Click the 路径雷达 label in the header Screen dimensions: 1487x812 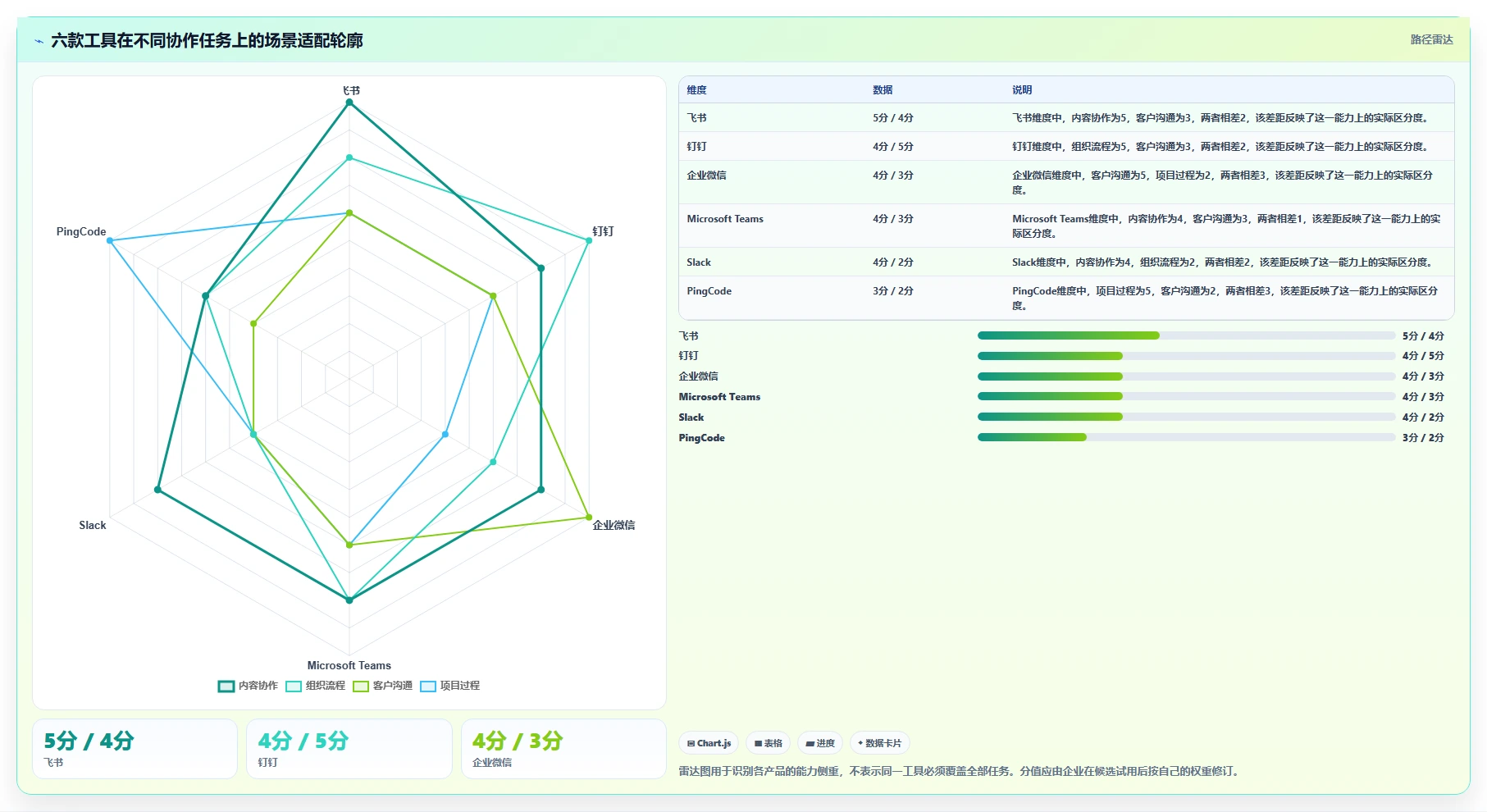coord(1432,39)
